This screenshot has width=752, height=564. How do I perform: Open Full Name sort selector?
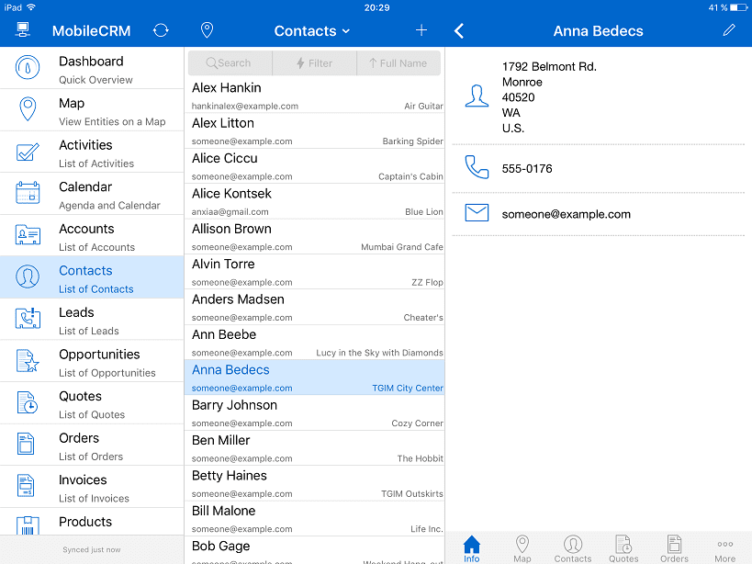click(x=398, y=63)
